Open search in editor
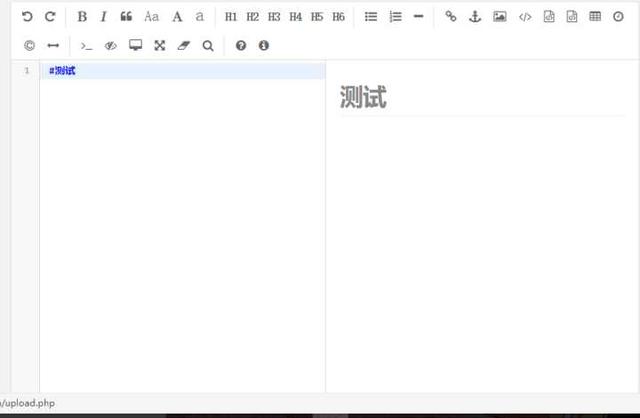The height and width of the screenshot is (418, 640). click(x=208, y=46)
